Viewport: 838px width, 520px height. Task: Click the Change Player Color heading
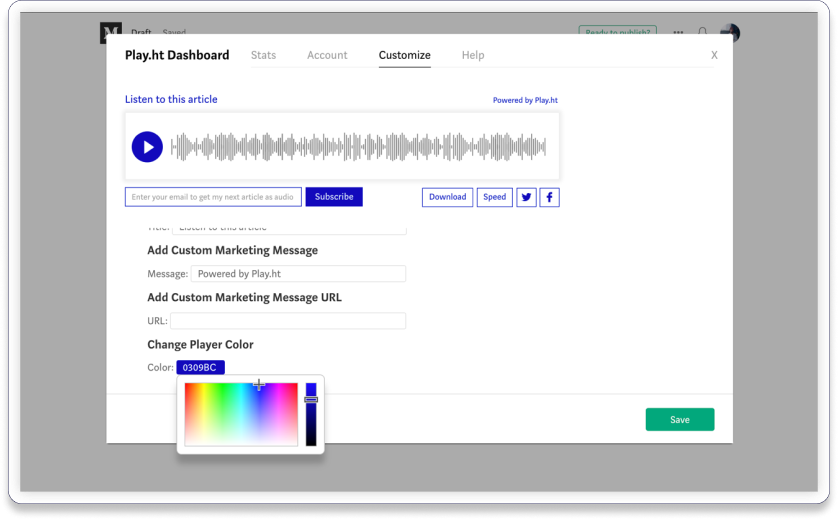pos(200,345)
